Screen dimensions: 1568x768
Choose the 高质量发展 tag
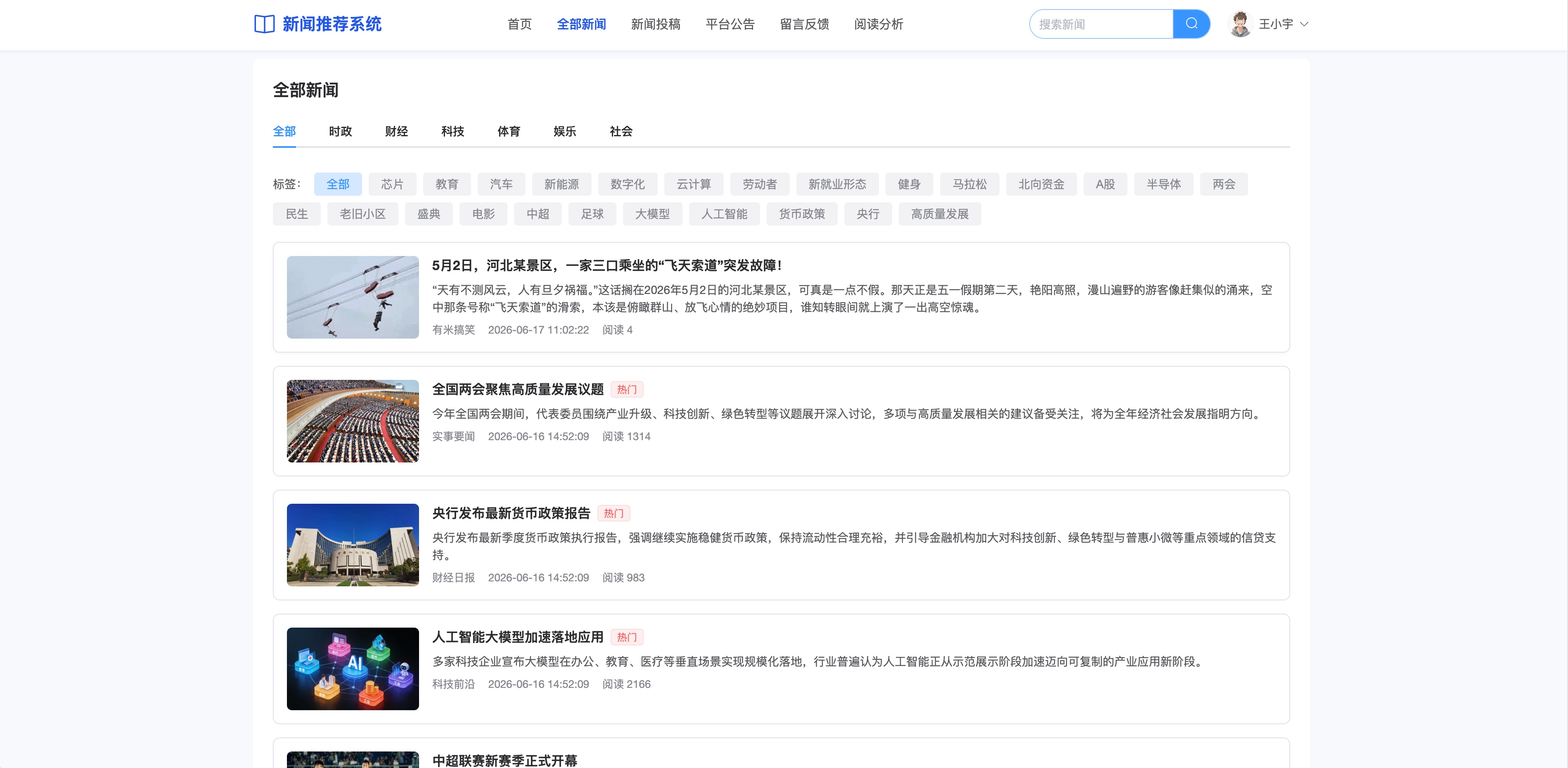point(939,213)
